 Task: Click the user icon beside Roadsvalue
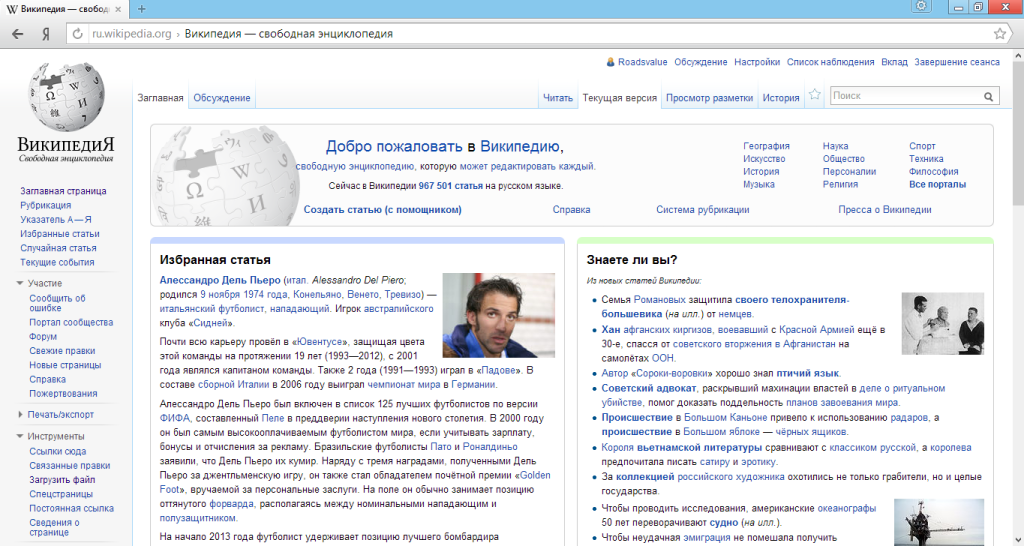611,62
